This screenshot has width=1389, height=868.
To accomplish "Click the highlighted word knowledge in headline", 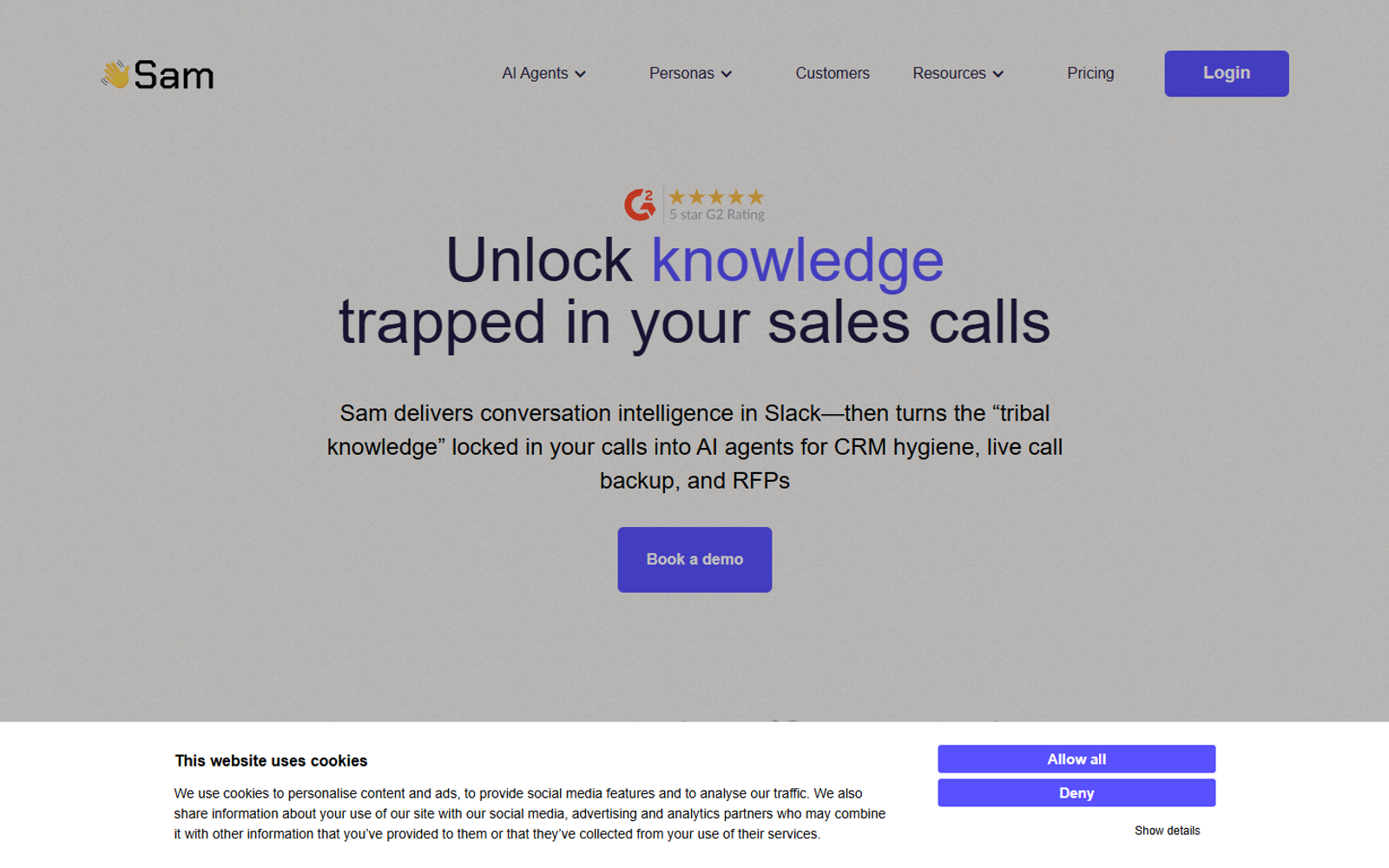I will [x=797, y=260].
